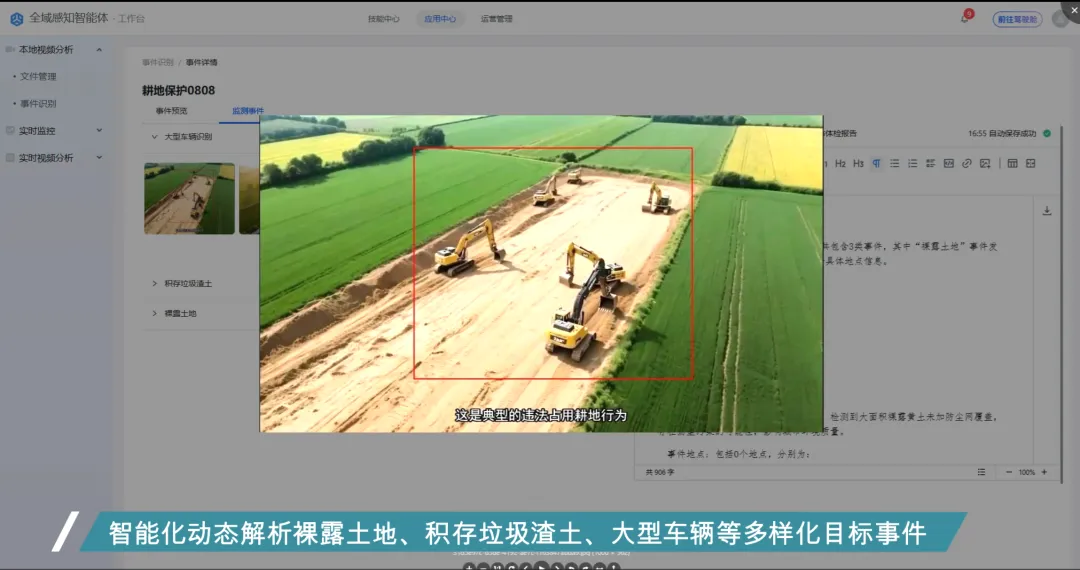The image size is (1080, 570).
Task: Expand the 积存垃圾渣土 section
Action: (x=155, y=283)
